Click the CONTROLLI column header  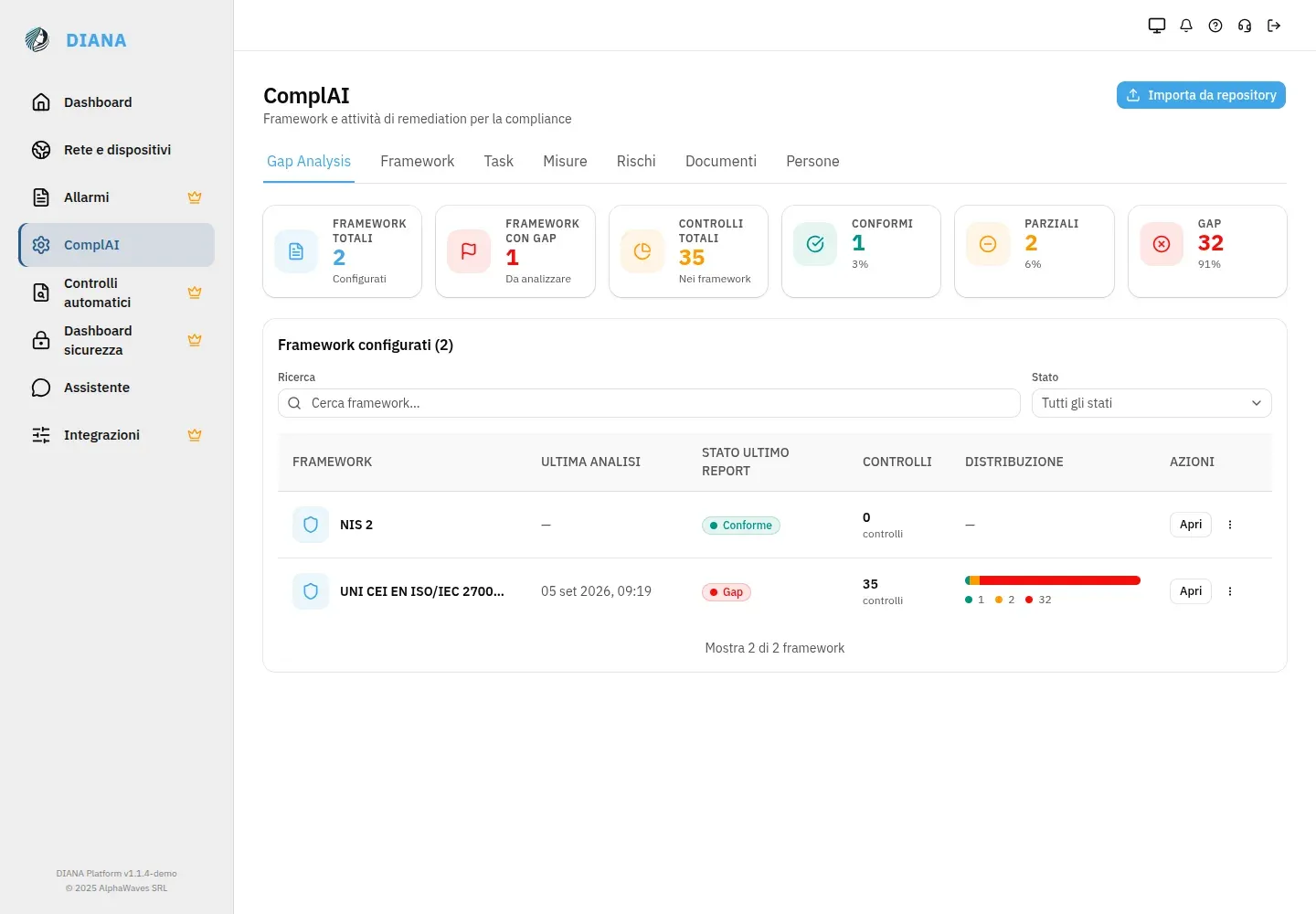[x=897, y=462]
